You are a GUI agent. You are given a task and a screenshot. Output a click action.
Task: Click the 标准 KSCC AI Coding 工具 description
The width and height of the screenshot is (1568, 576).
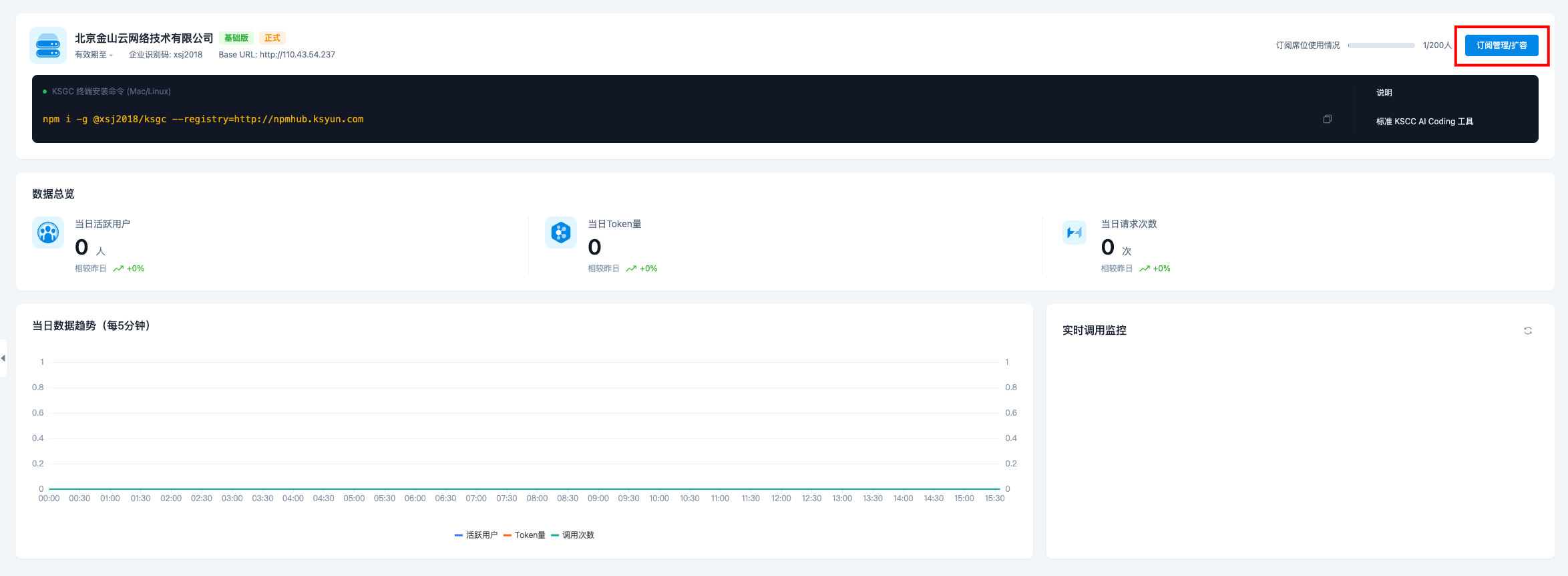tap(1424, 122)
